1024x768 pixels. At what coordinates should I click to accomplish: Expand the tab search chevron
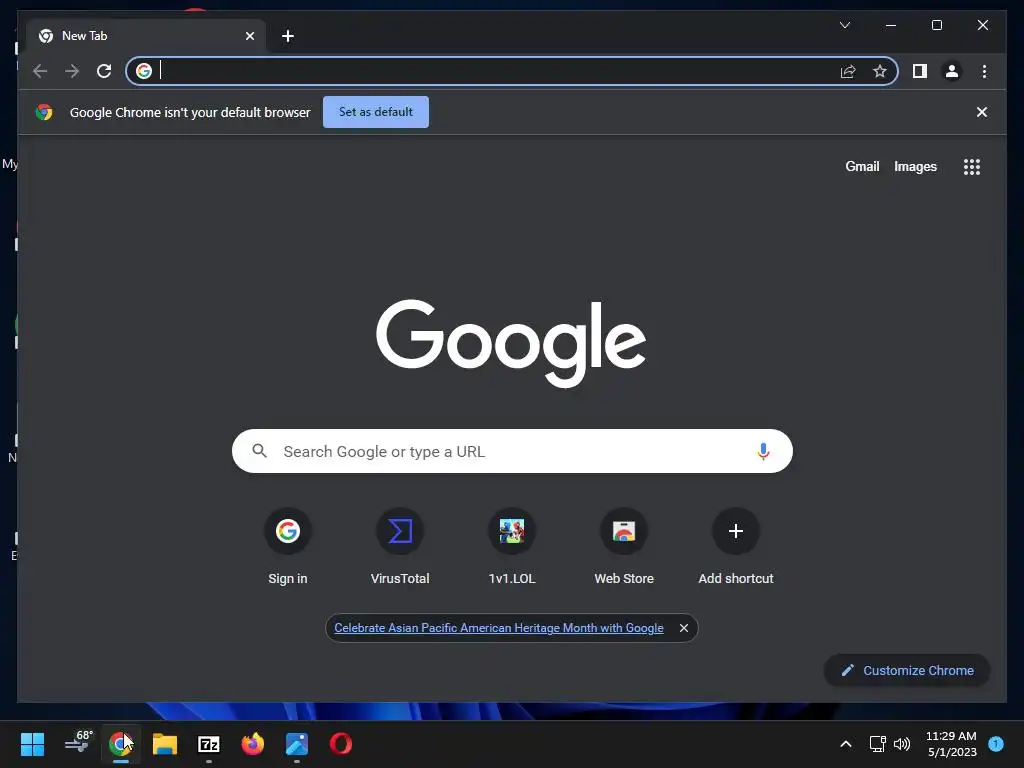point(844,25)
